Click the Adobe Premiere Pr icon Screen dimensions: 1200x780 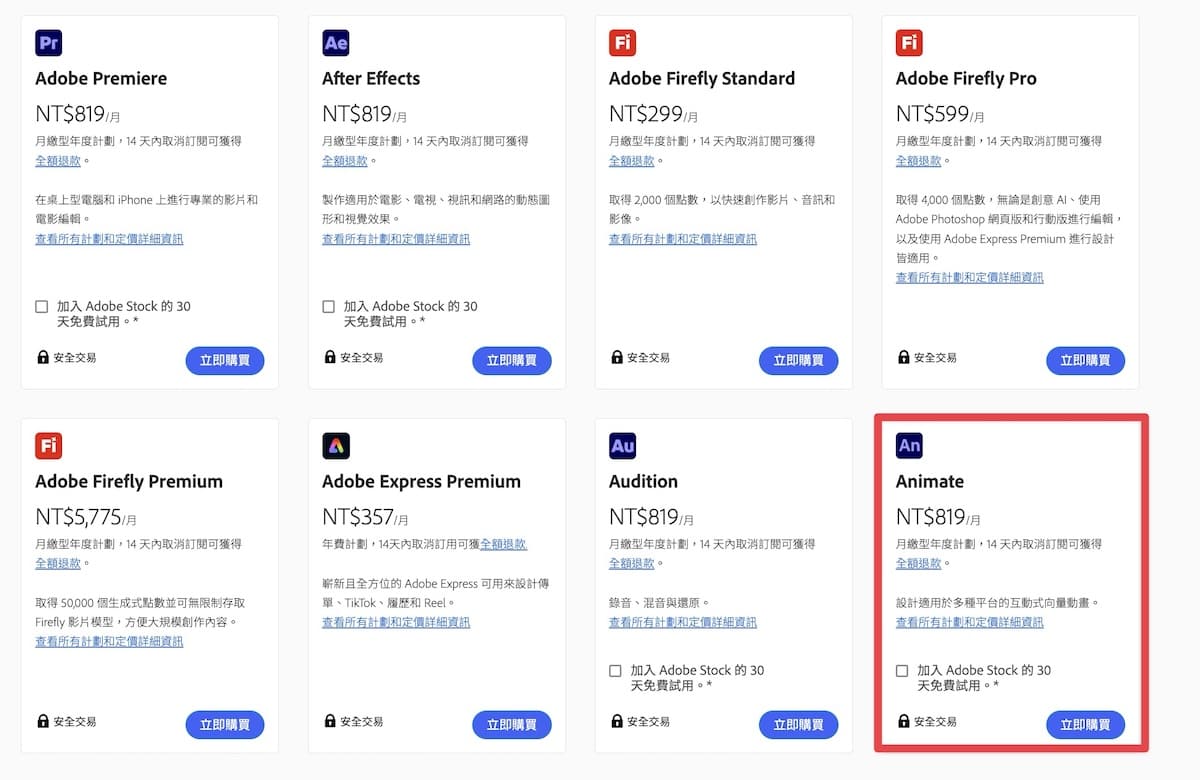click(49, 43)
